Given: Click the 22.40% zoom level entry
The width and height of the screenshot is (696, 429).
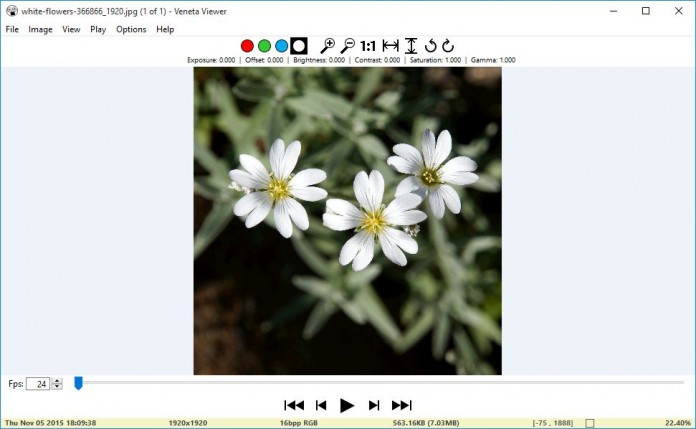Looking at the screenshot, I should point(677,423).
